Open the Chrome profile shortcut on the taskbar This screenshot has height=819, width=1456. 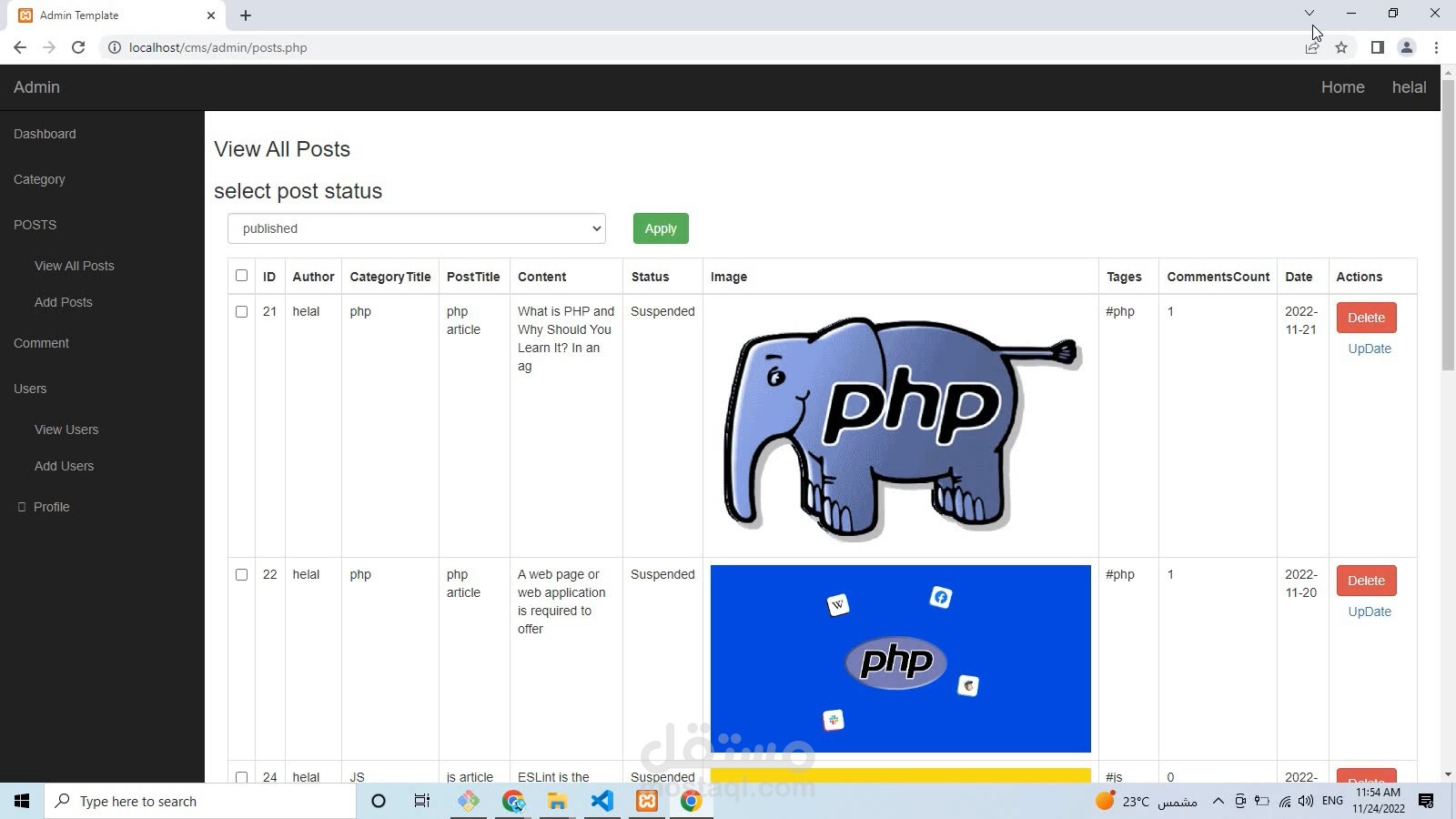click(x=513, y=801)
